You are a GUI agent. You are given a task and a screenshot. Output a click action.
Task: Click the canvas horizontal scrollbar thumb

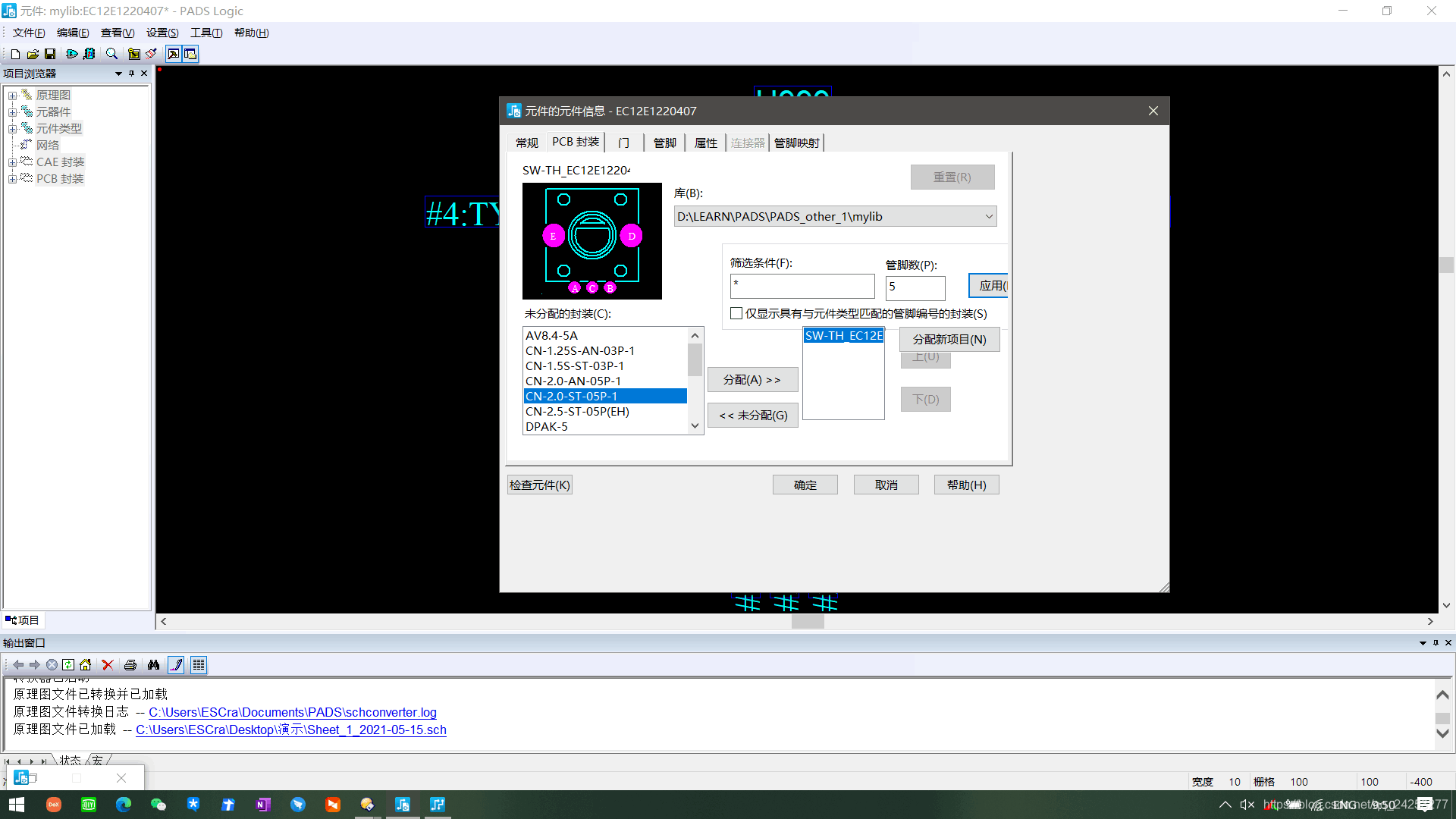[x=808, y=622]
